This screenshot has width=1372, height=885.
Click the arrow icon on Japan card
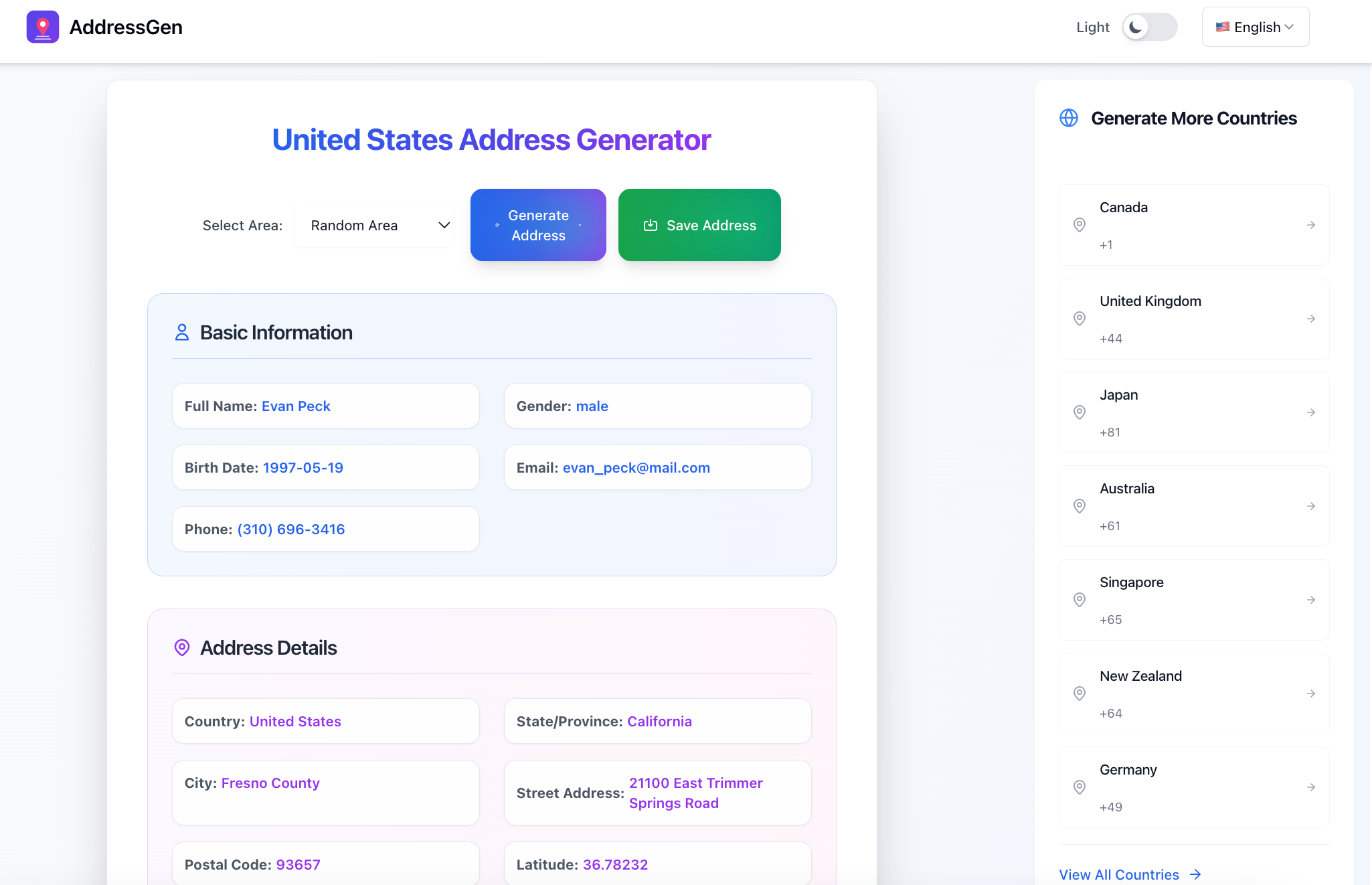pos(1311,412)
